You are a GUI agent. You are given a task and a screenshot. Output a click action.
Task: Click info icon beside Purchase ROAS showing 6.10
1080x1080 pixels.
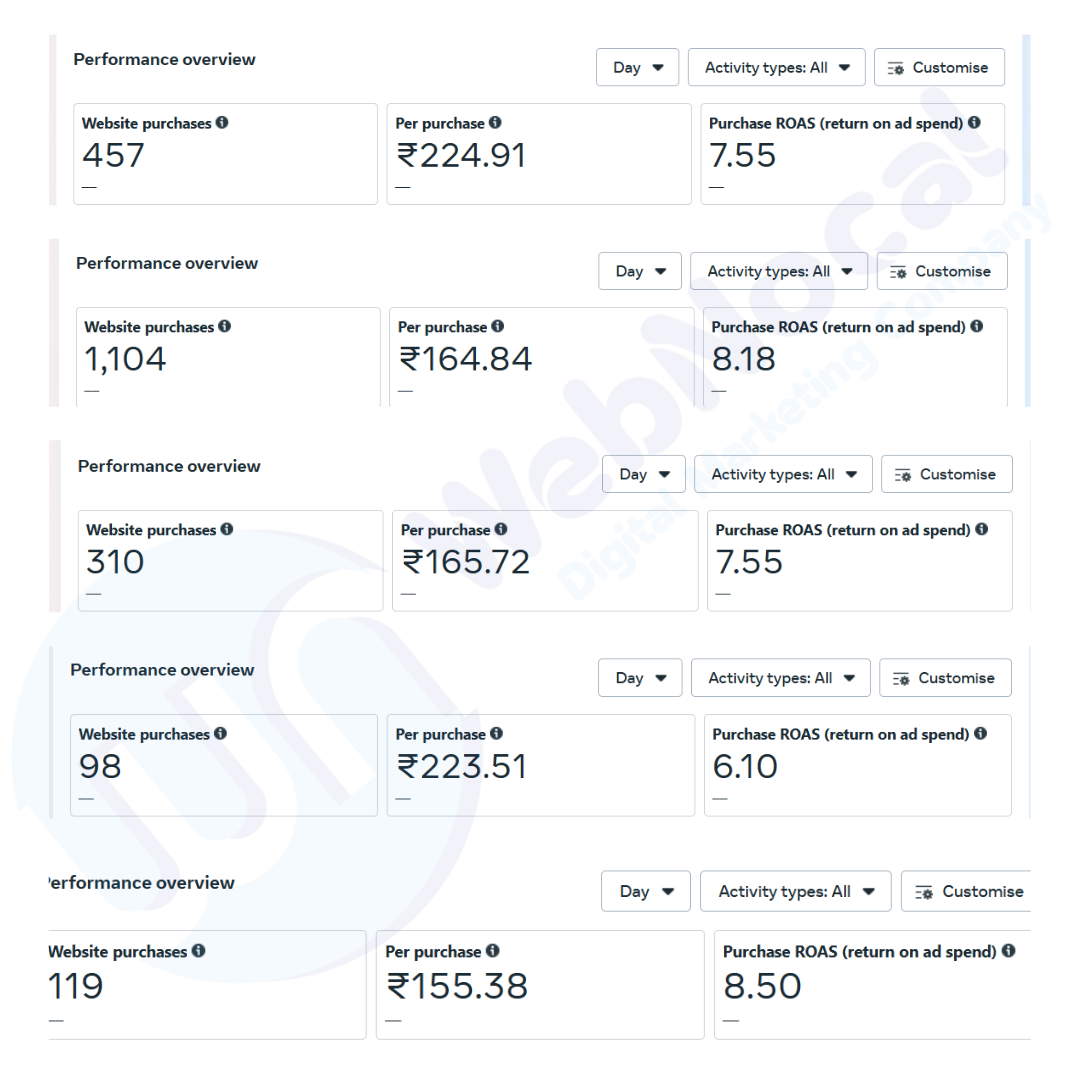tap(980, 733)
